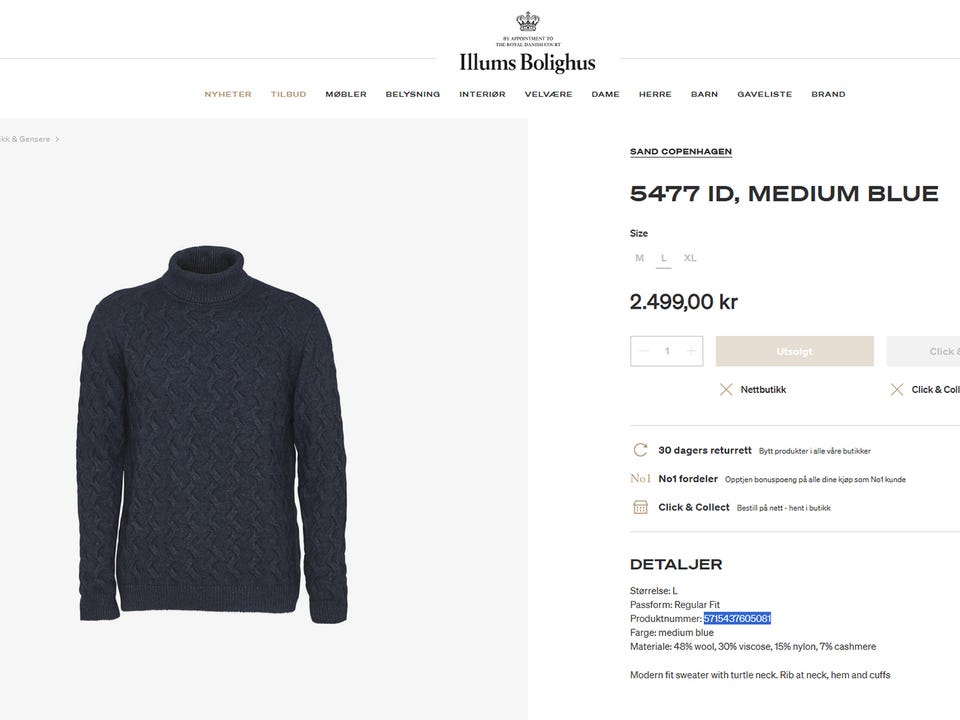
Task: Click the Utsolgt button
Action: coord(795,351)
